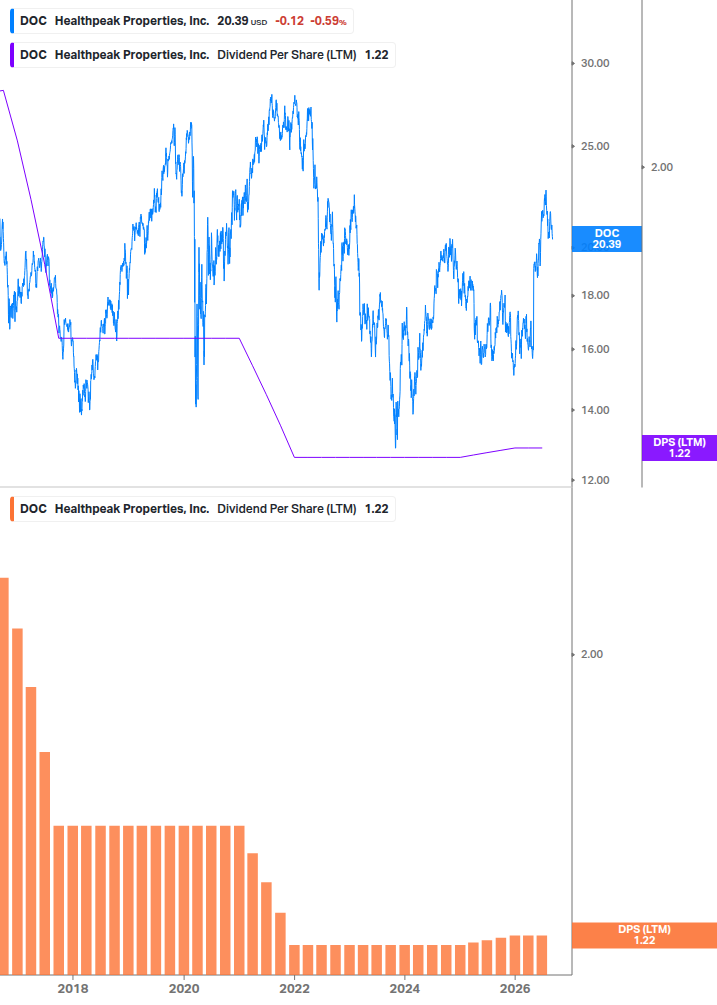Image resolution: width=717 pixels, height=1005 pixels.
Task: Click the orange legend color bar
Action: 12,509
